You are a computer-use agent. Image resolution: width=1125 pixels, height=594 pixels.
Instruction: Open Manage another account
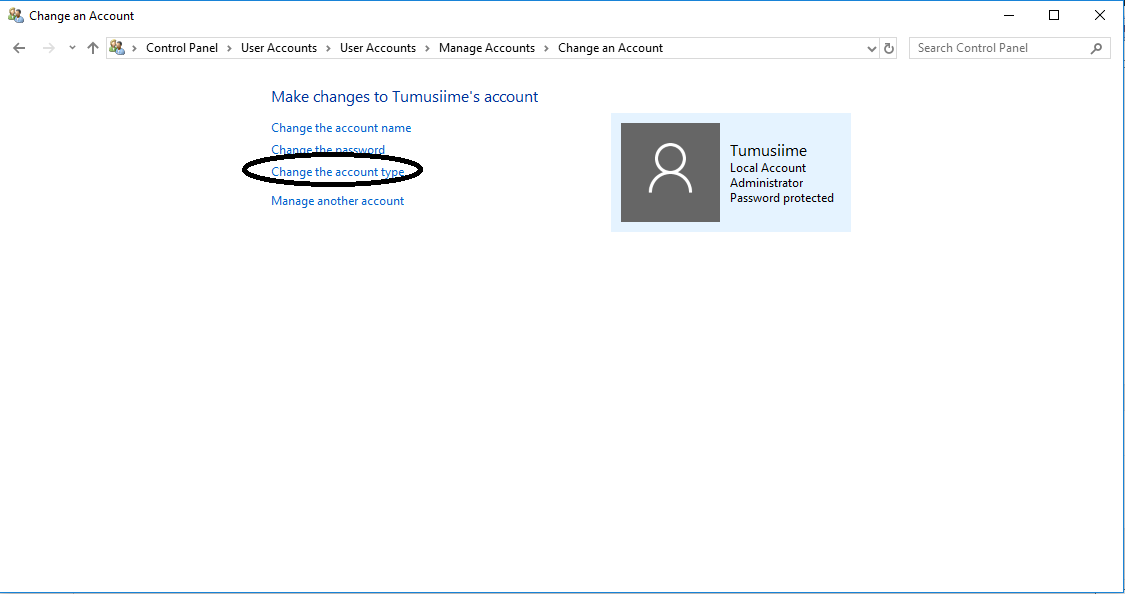337,200
